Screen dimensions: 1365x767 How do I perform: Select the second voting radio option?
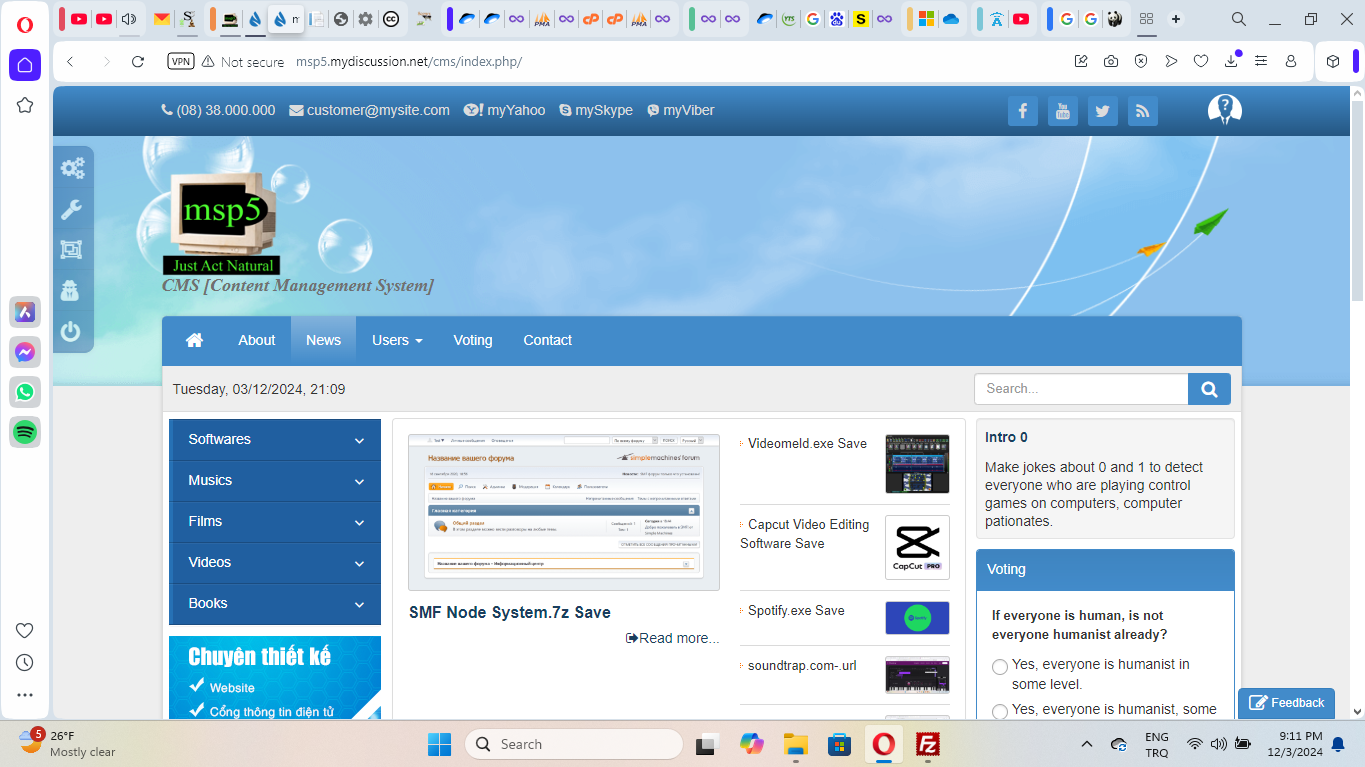click(x=999, y=711)
